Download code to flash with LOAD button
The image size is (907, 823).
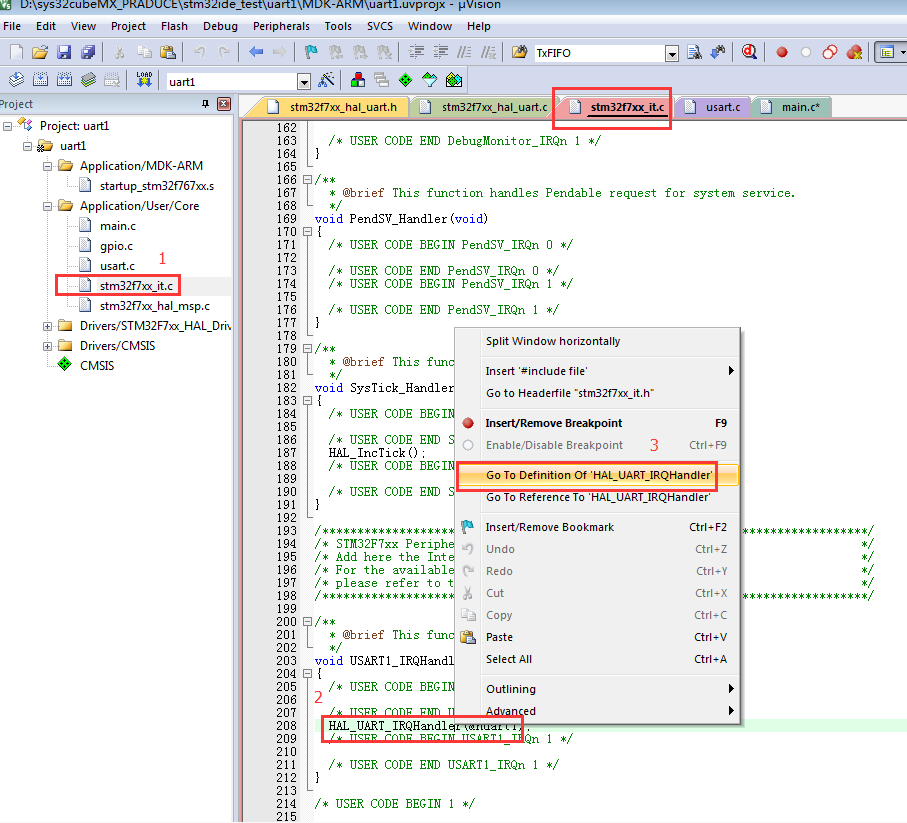[x=144, y=79]
